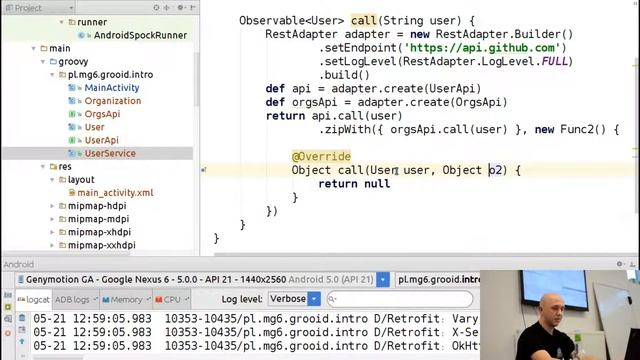Select Organization class in project tree

[x=113, y=101]
